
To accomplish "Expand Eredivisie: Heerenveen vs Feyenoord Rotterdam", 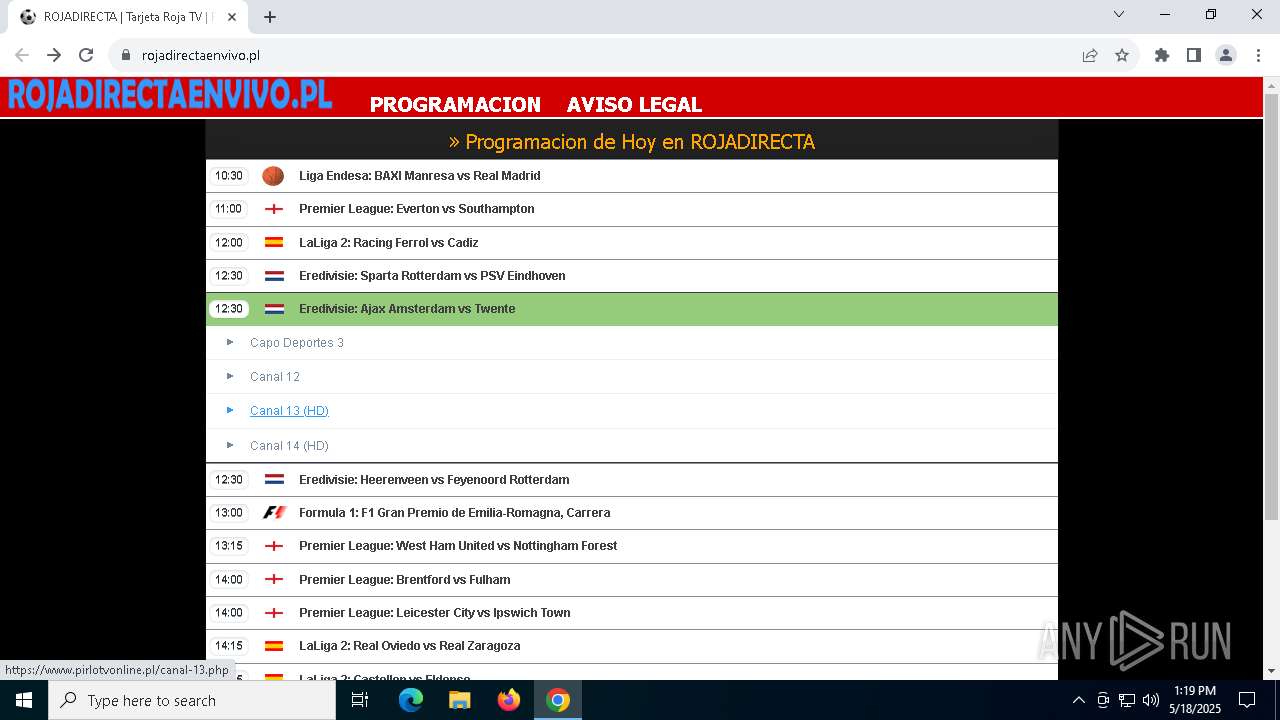I will pos(631,479).
